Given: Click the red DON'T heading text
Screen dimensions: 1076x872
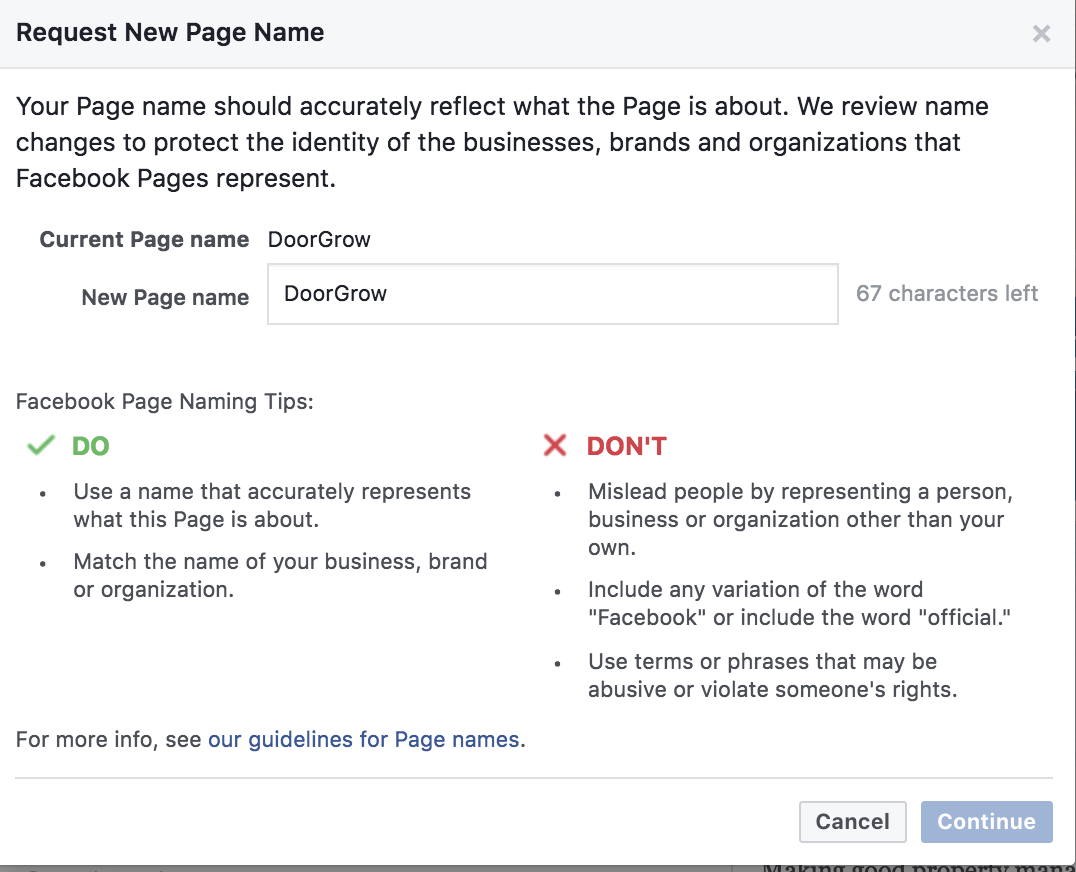Looking at the screenshot, I should (x=626, y=446).
